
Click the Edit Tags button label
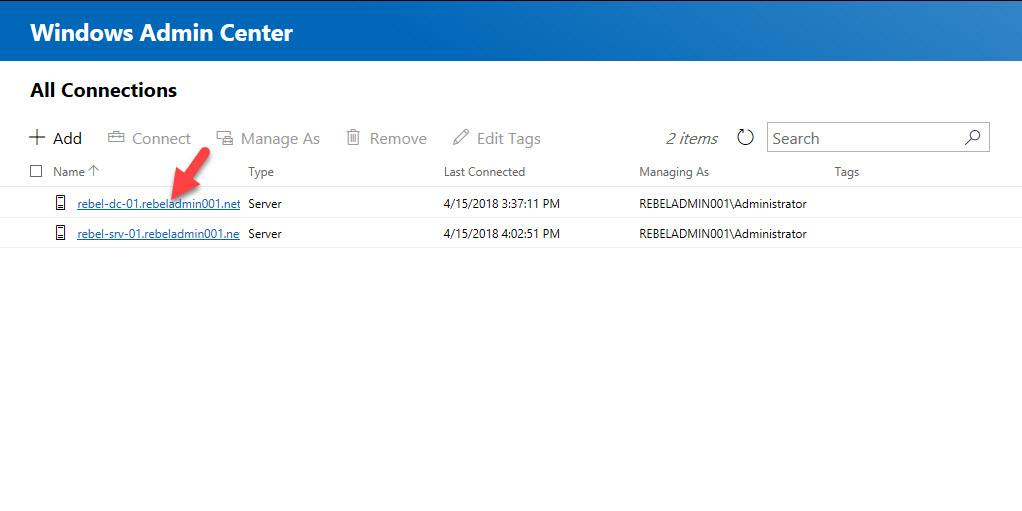pos(509,138)
